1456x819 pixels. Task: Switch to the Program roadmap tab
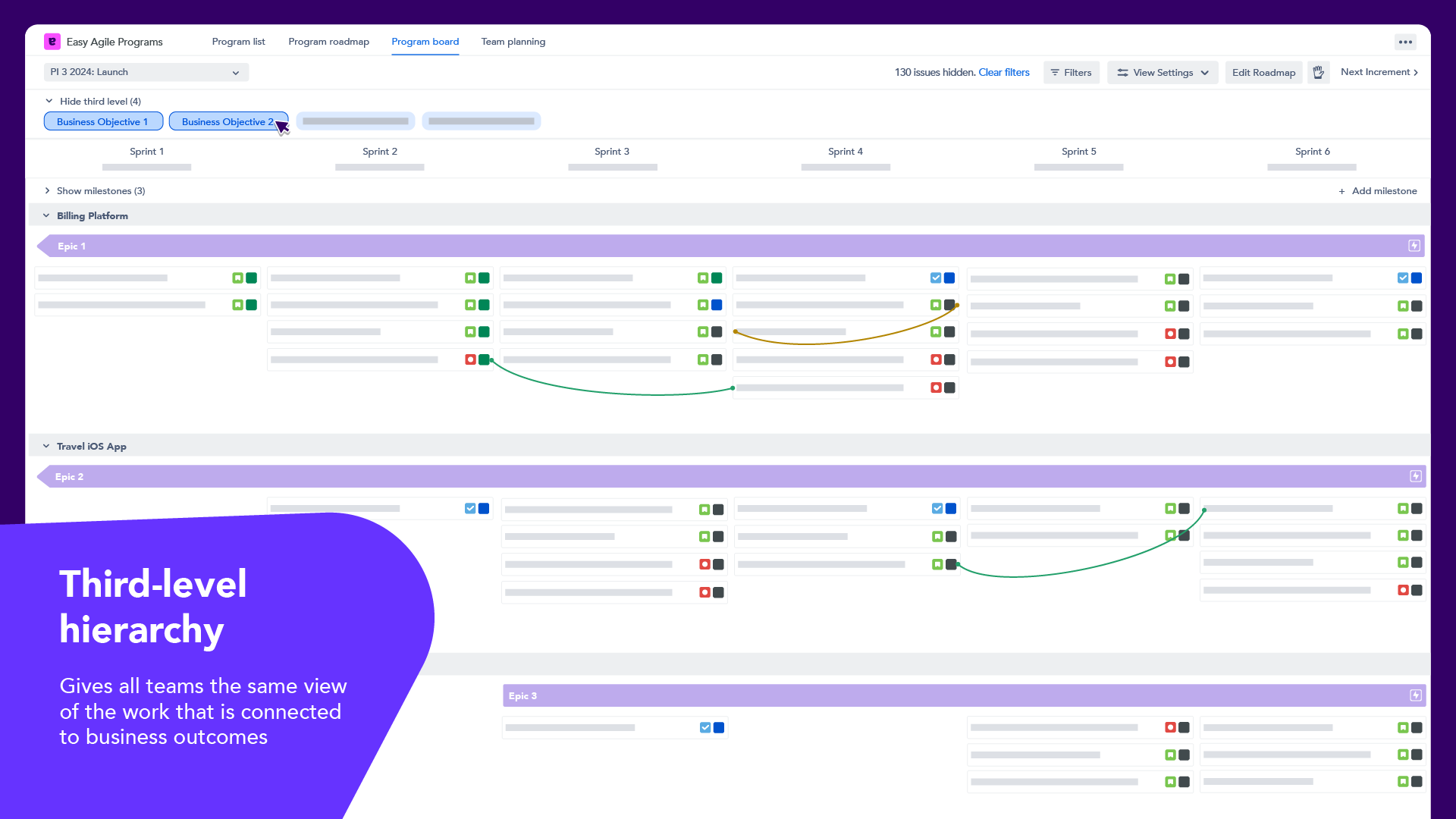coord(328,42)
